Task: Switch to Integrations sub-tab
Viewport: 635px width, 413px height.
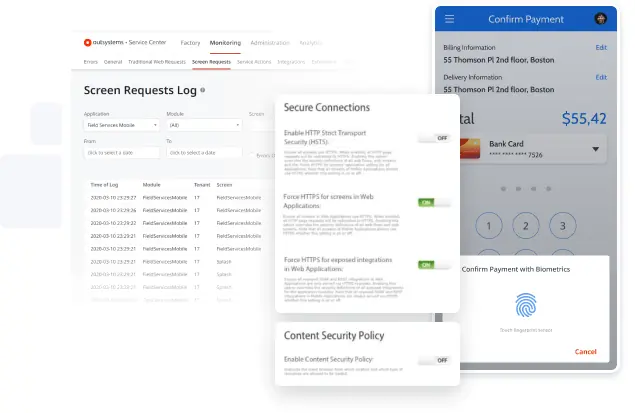Action: 291,62
